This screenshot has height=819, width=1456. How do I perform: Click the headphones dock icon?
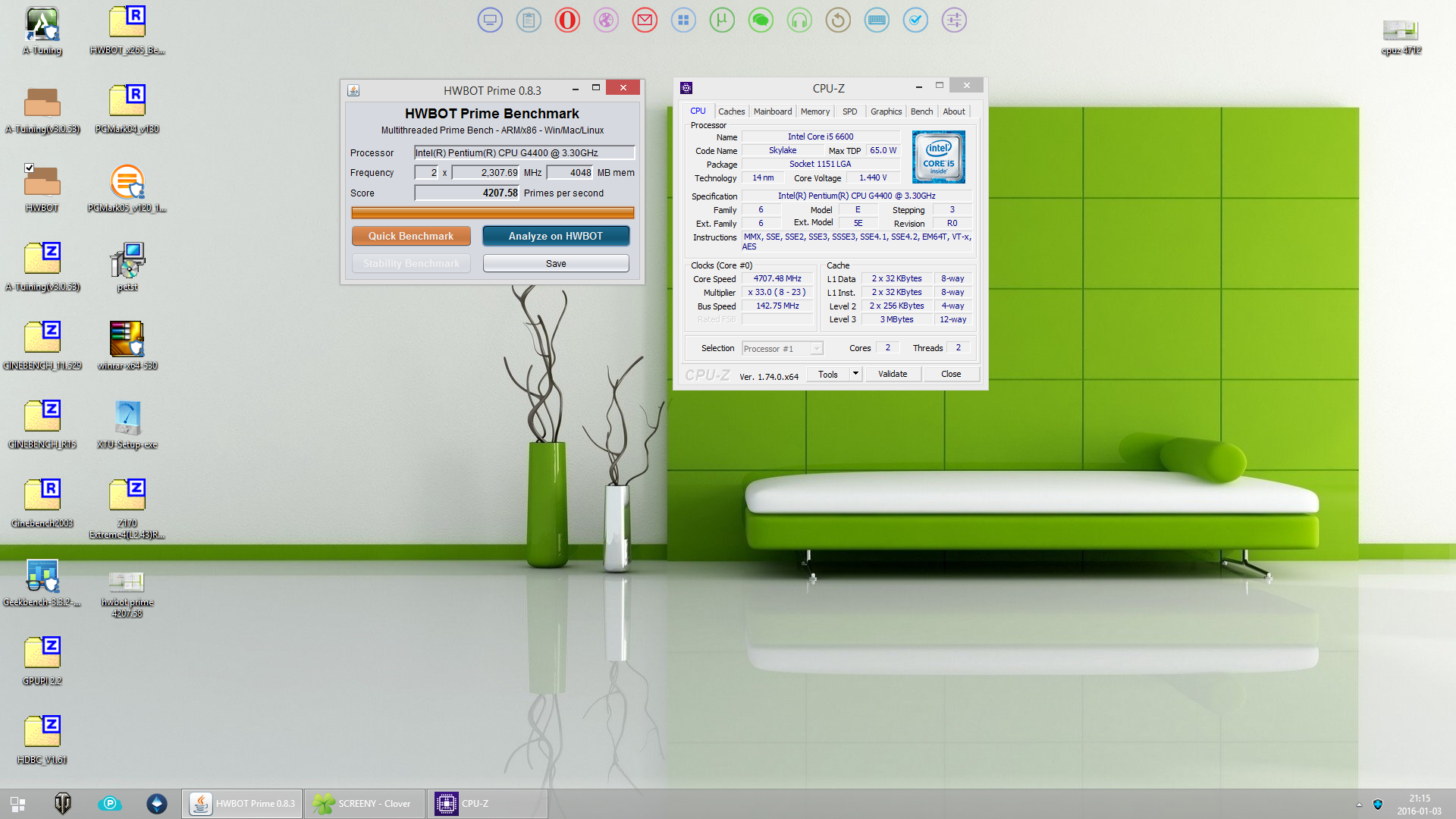pos(799,20)
